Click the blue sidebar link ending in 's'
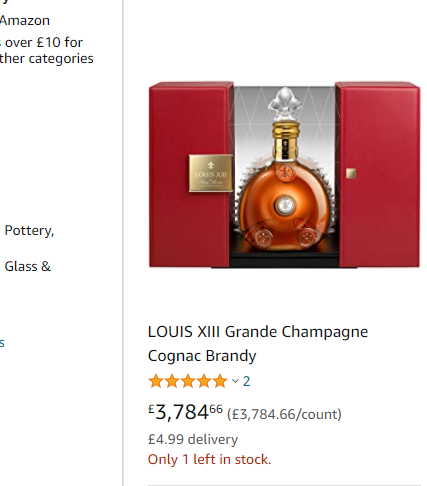Image resolution: width=427 pixels, height=486 pixels. point(2,343)
